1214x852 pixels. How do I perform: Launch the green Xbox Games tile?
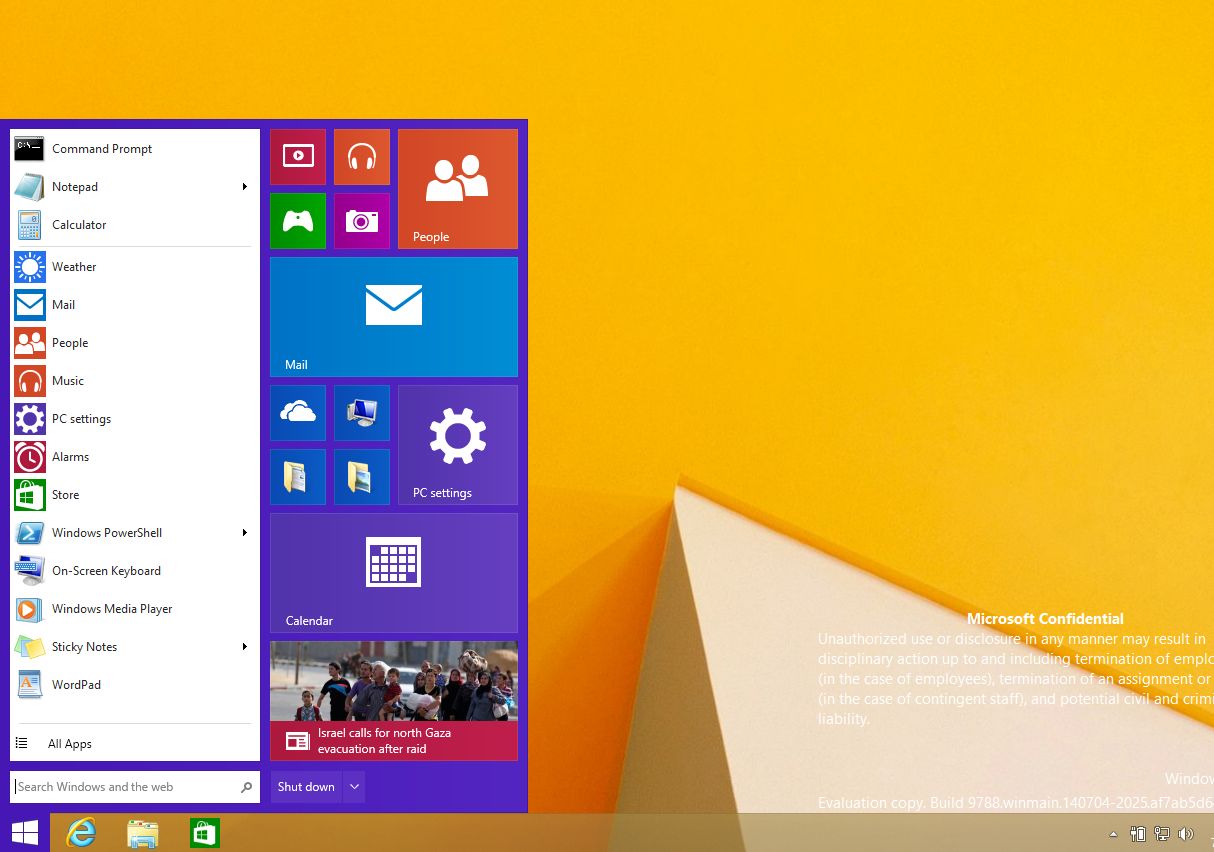[298, 221]
